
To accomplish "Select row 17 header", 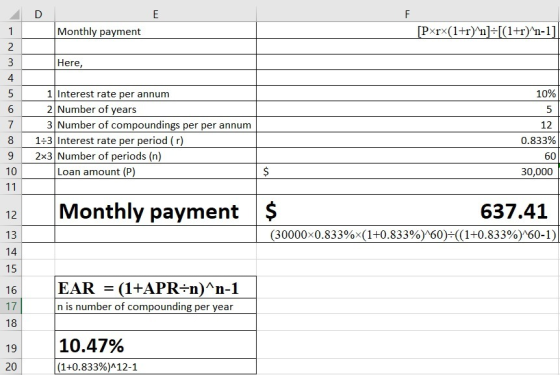I will tap(11, 306).
